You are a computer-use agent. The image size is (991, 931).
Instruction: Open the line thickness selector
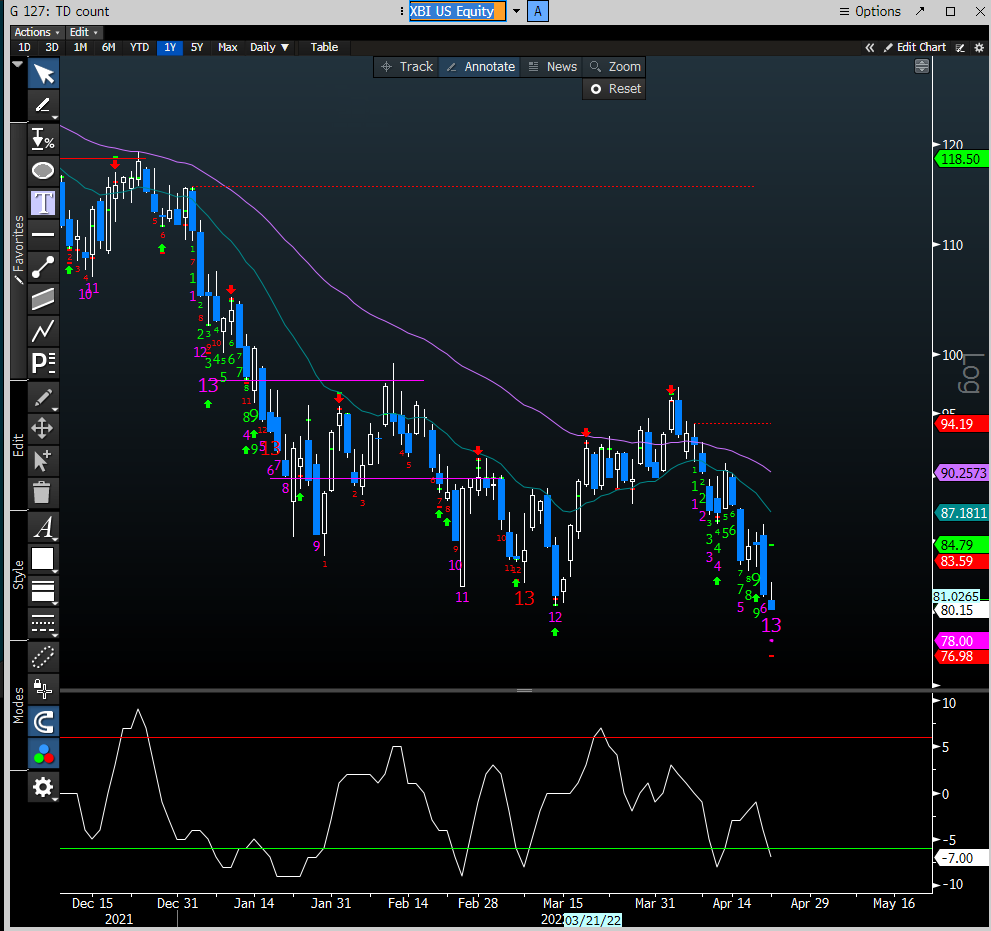[44, 591]
